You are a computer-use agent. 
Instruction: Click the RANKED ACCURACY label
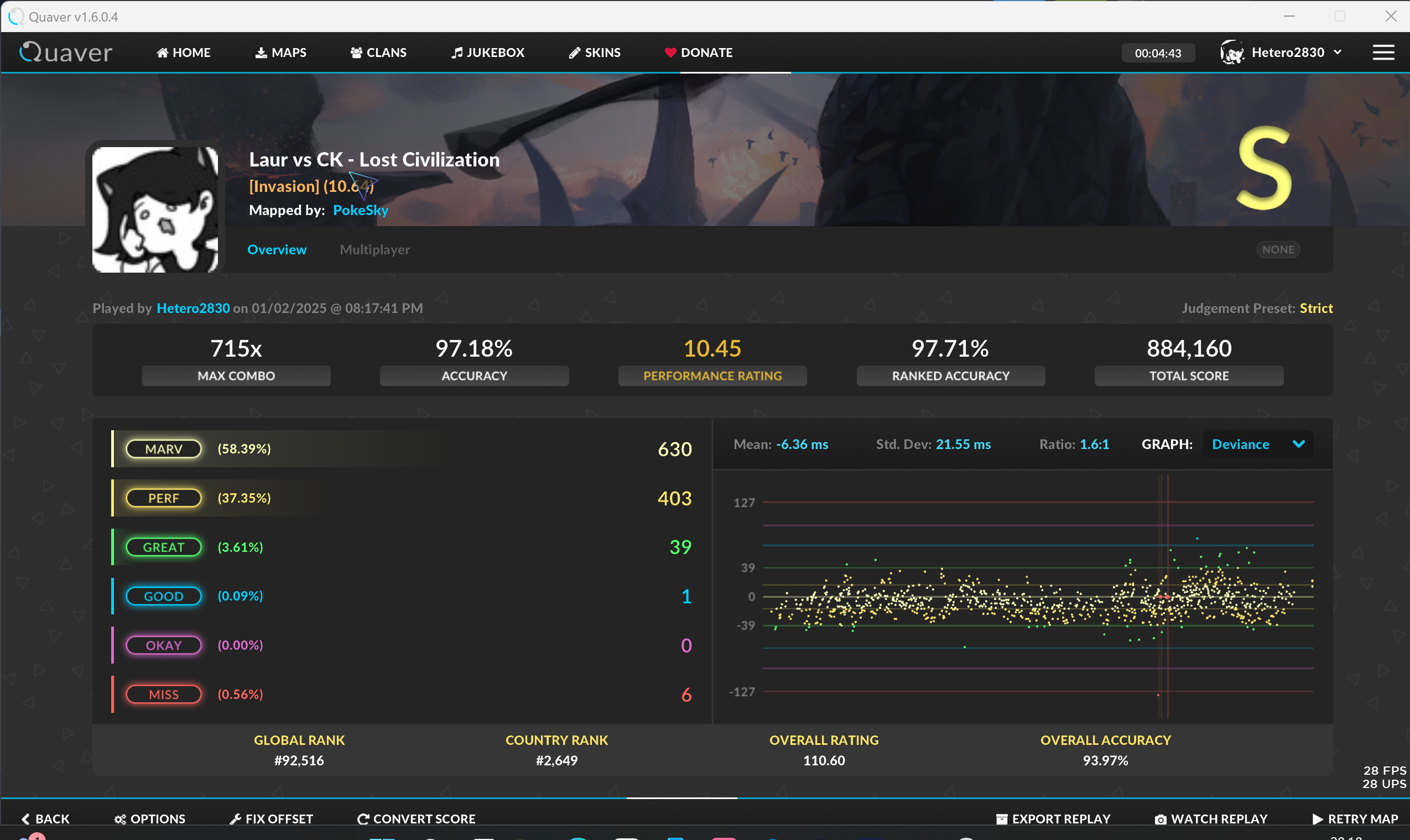(x=951, y=376)
